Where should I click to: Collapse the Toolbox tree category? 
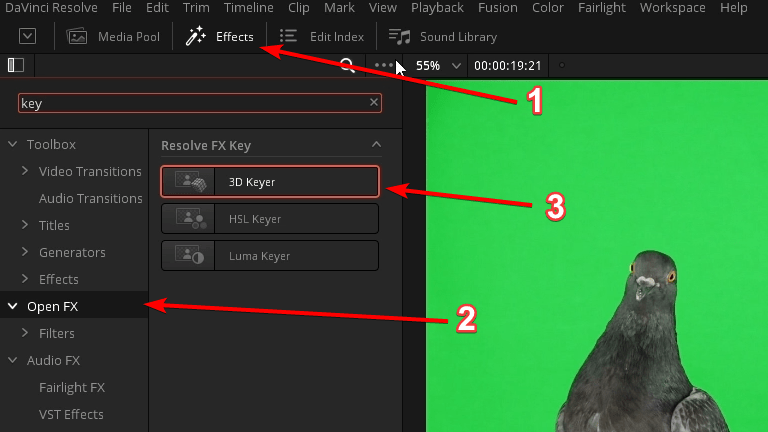[x=13, y=144]
